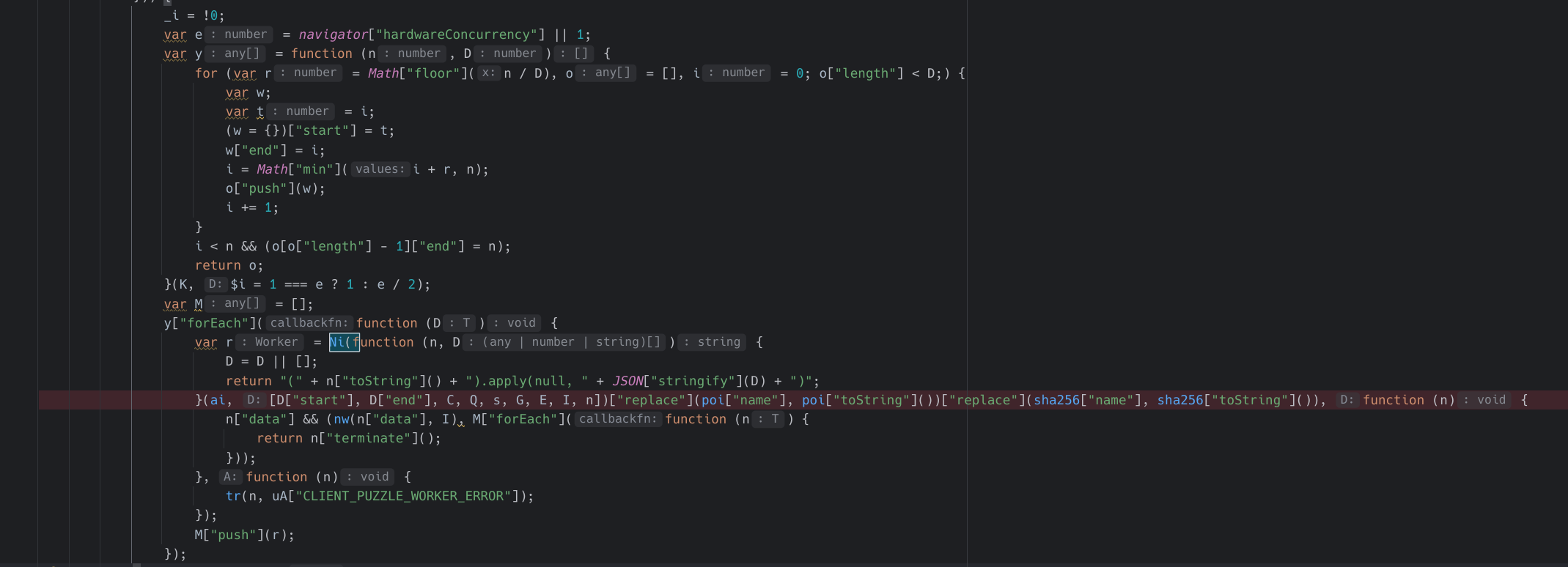
Task: Click the JSON identifier
Action: pyautogui.click(x=627, y=381)
